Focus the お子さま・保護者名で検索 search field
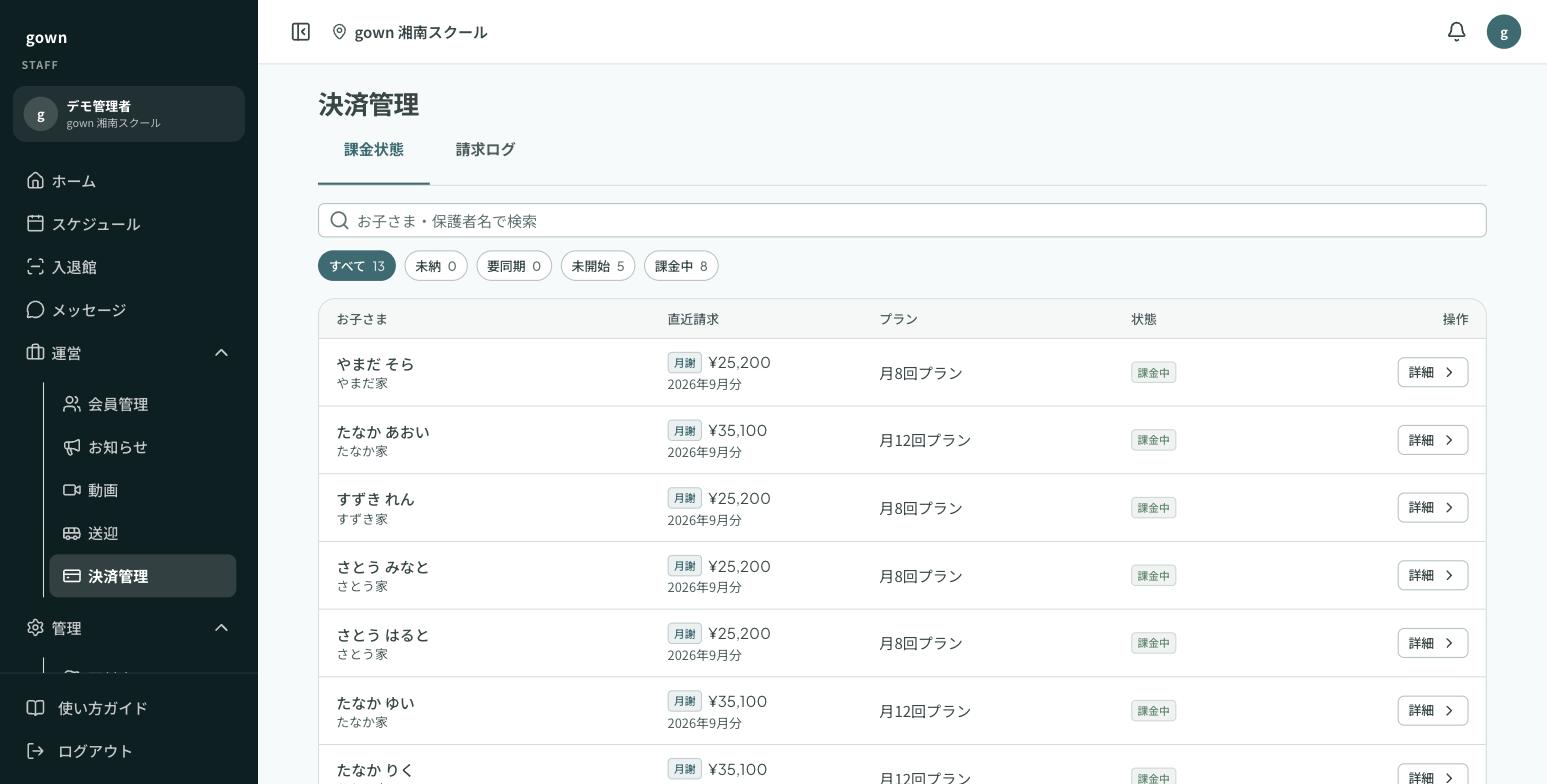 click(x=902, y=220)
